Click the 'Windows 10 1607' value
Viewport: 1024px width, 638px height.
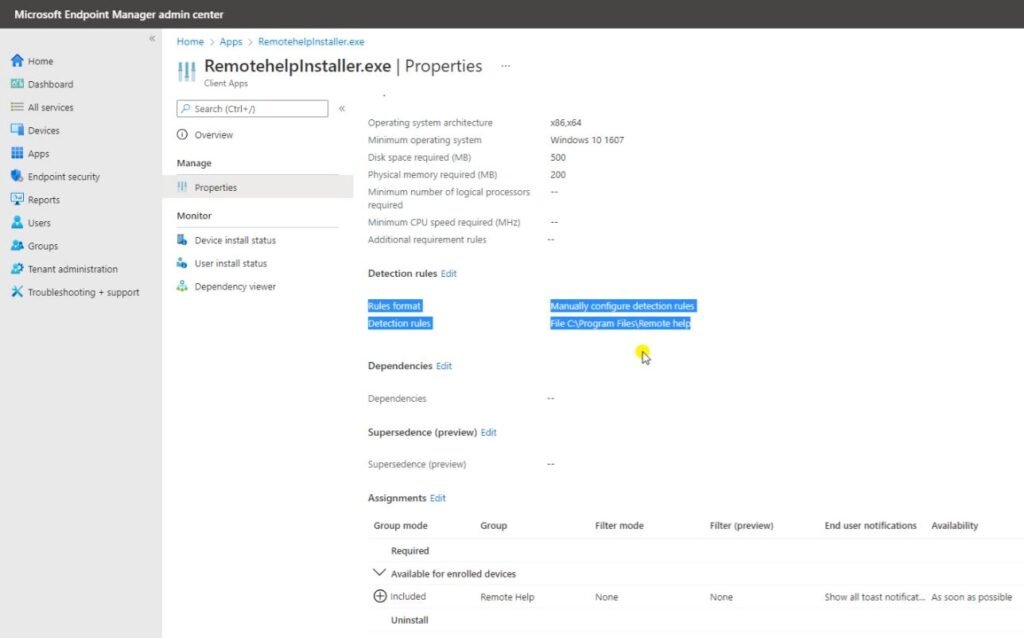click(586, 140)
